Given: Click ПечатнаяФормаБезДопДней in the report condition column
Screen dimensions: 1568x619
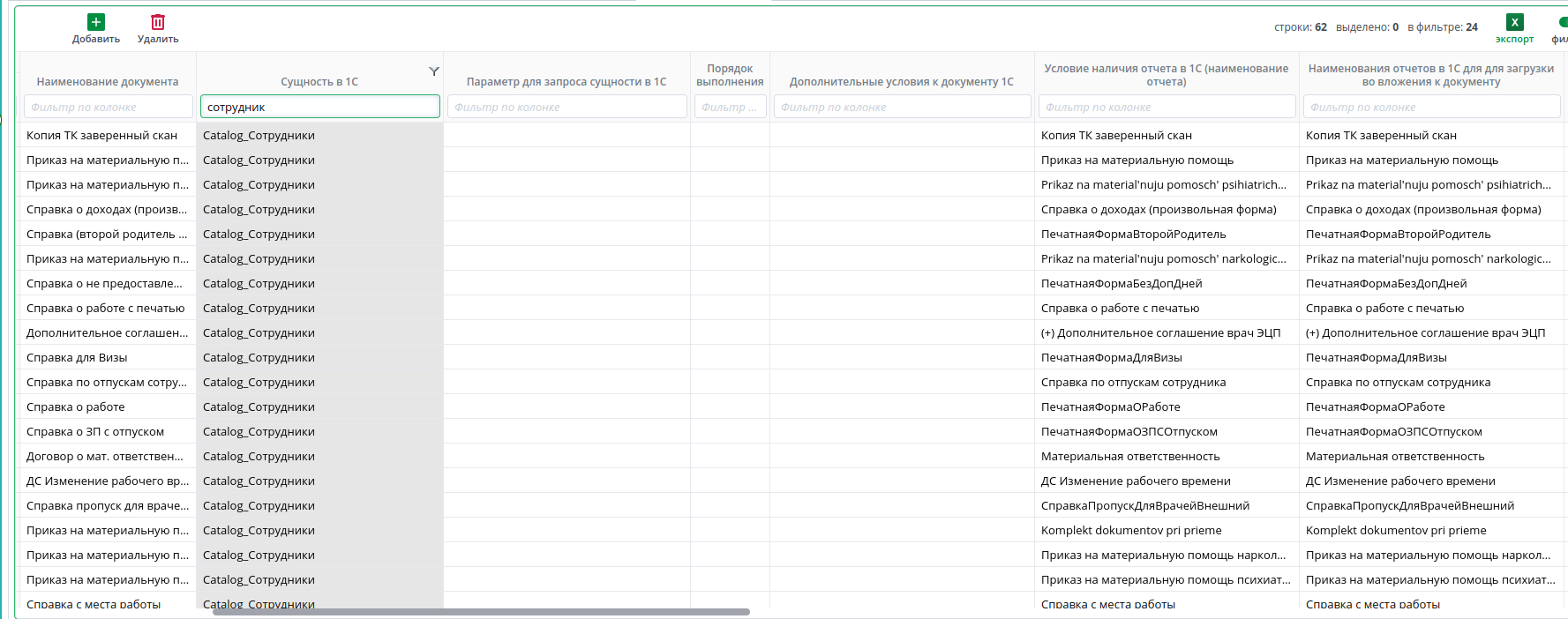Looking at the screenshot, I should click(1122, 283).
